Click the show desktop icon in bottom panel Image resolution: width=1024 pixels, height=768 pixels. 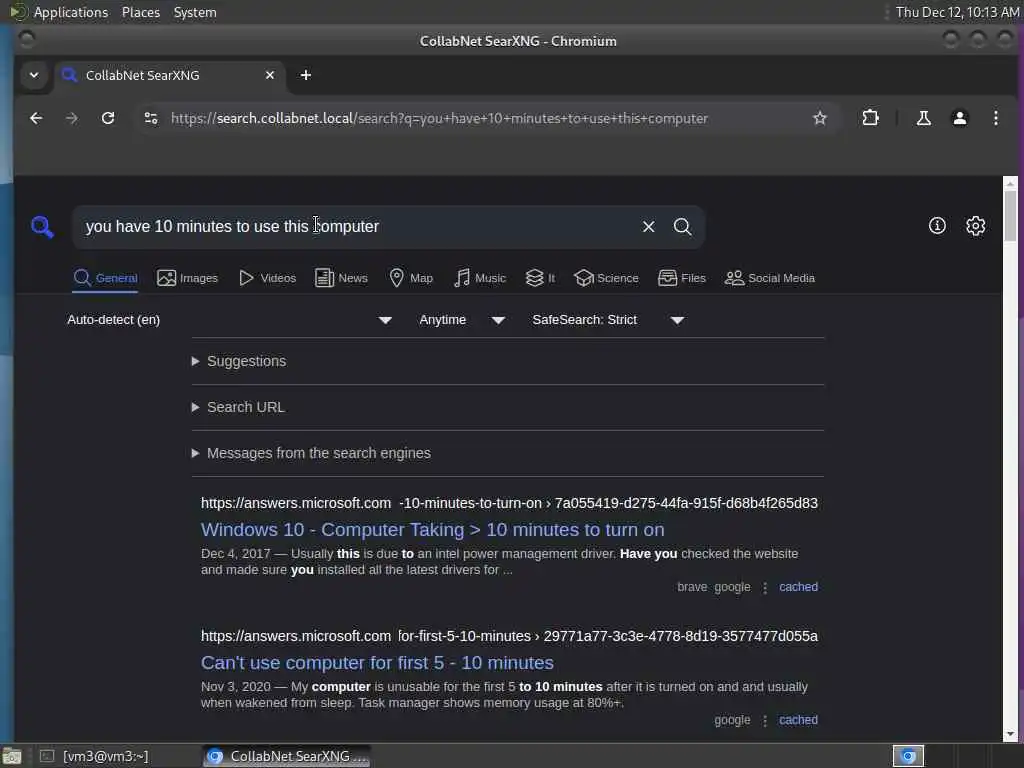(12, 756)
